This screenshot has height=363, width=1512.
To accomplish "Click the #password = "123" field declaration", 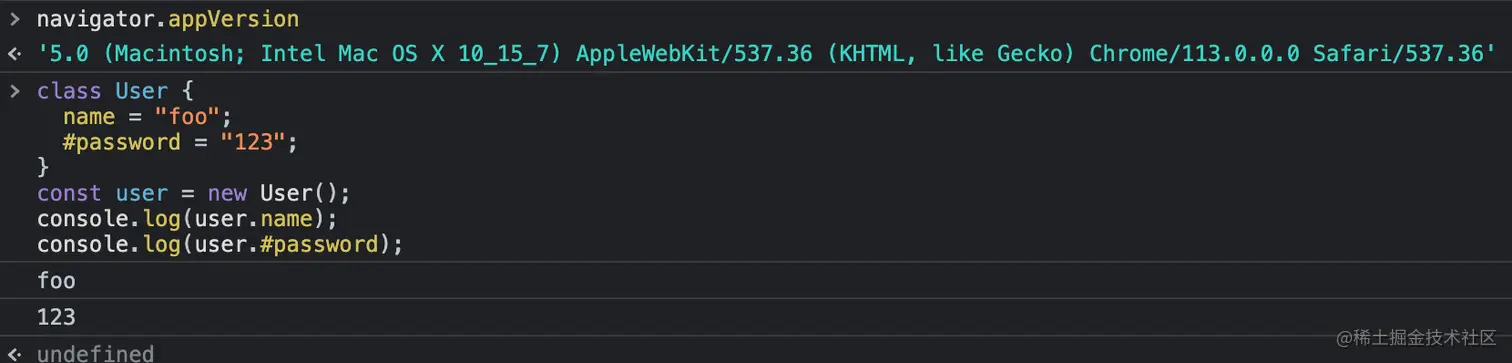I will pos(181,142).
